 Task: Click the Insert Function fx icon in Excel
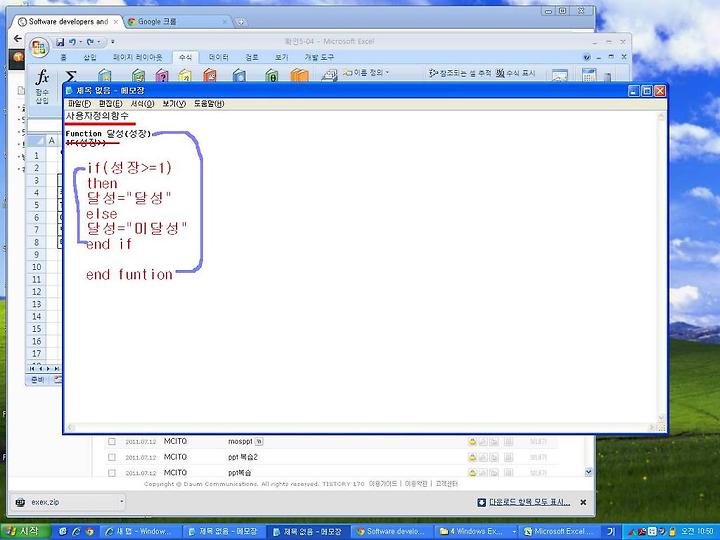click(x=42, y=77)
